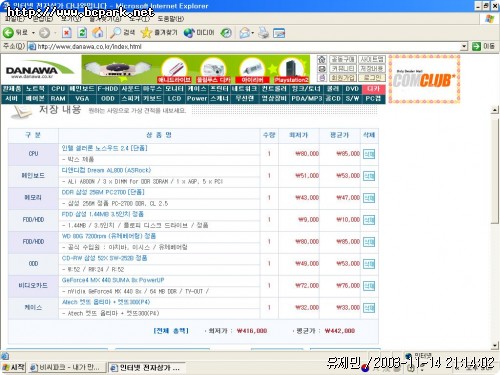Screen dimensions: 500x375
Task: Open the GeForce4 MX 440 SUMA product link
Action: click(113, 280)
